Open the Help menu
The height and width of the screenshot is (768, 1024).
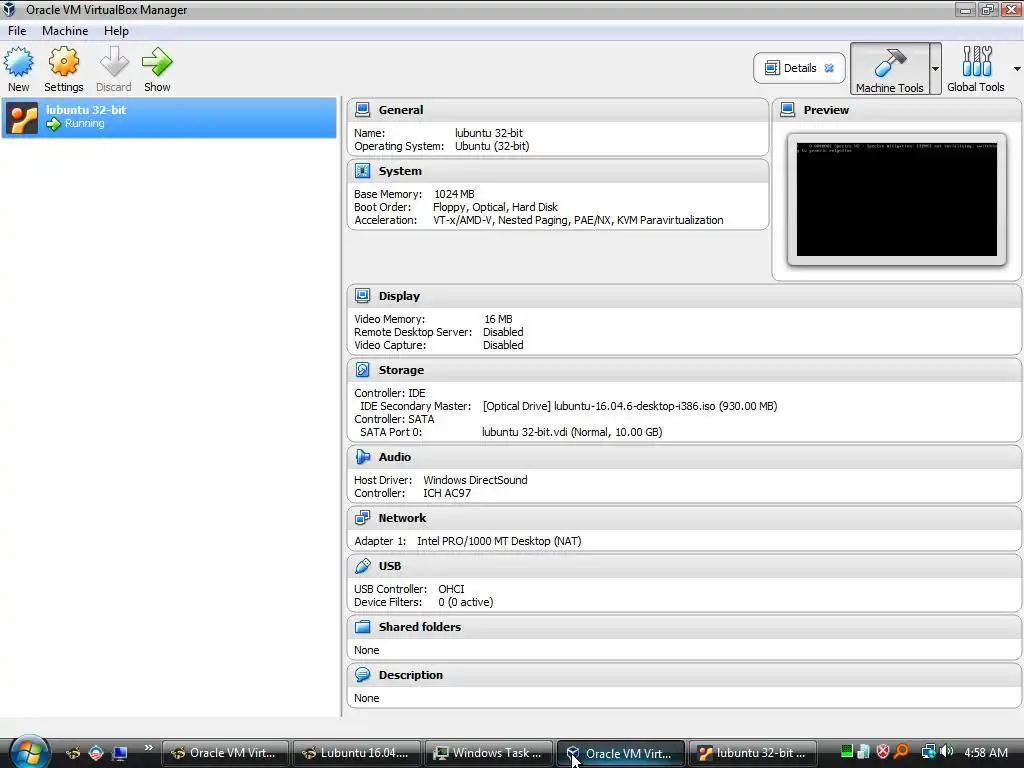pos(116,31)
